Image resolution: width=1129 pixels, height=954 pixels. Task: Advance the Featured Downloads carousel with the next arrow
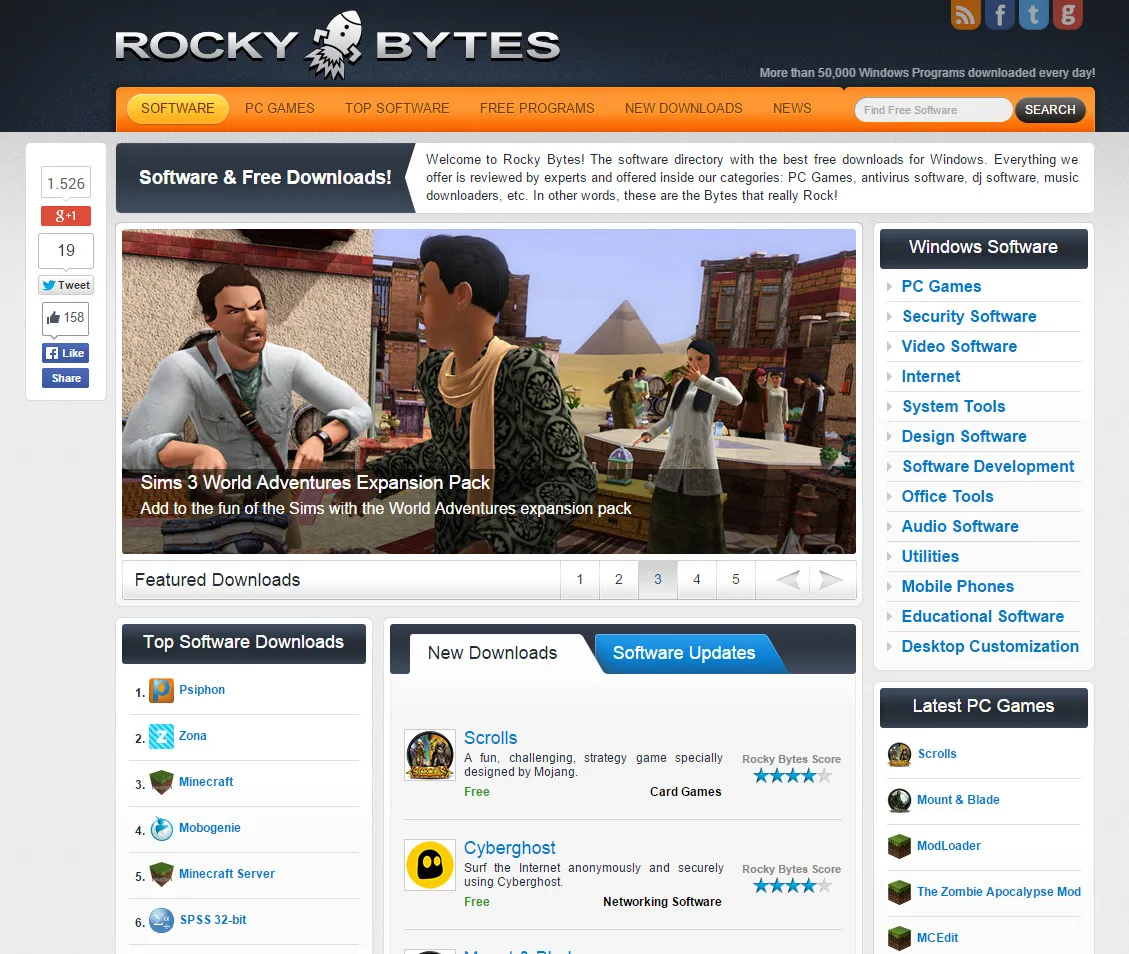(x=831, y=579)
